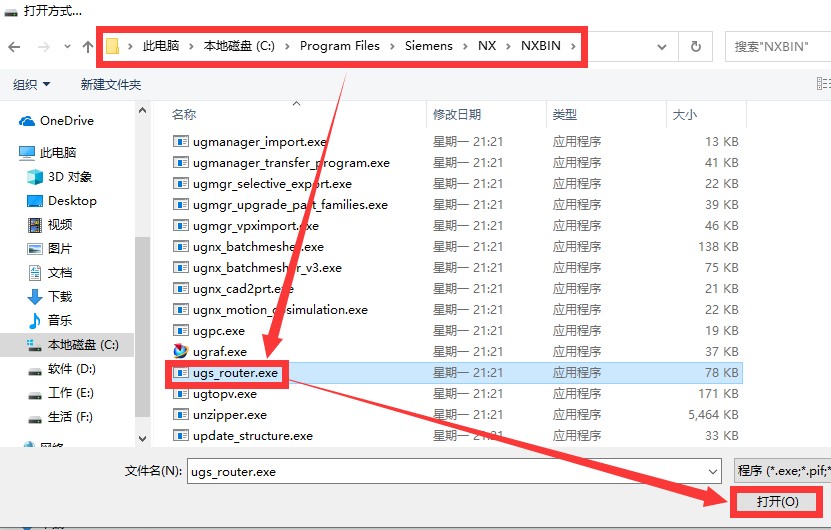Image resolution: width=831 pixels, height=530 pixels.
Task: Select update_structure.exe file
Action: 243,436
